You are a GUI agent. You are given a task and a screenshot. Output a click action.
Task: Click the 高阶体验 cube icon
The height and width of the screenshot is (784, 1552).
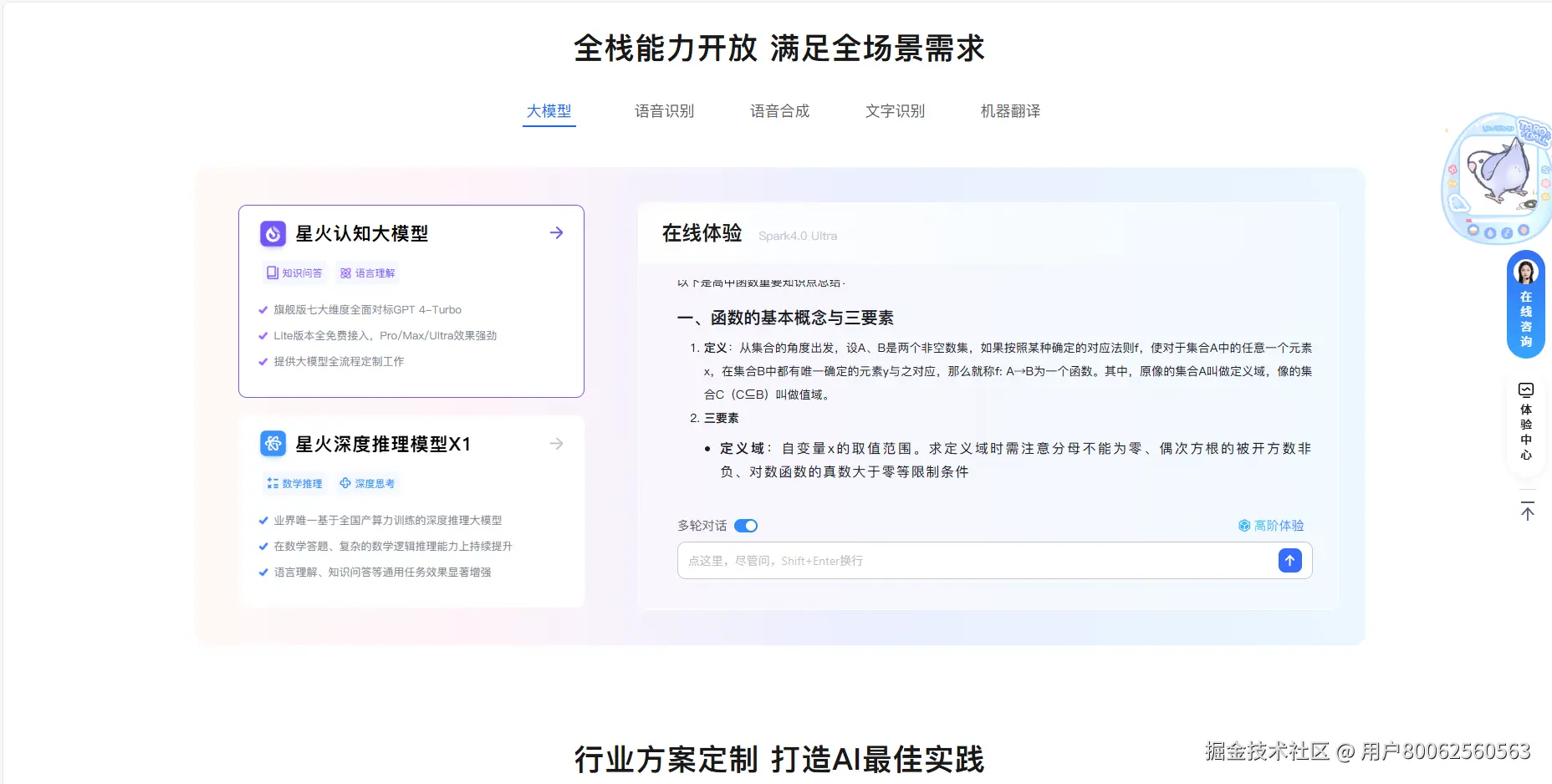(1244, 526)
